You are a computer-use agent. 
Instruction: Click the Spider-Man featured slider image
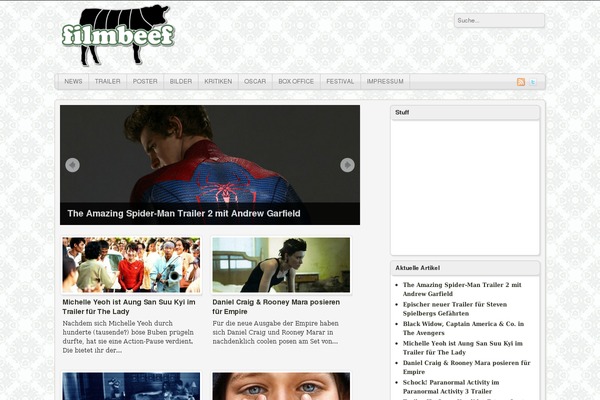click(210, 165)
